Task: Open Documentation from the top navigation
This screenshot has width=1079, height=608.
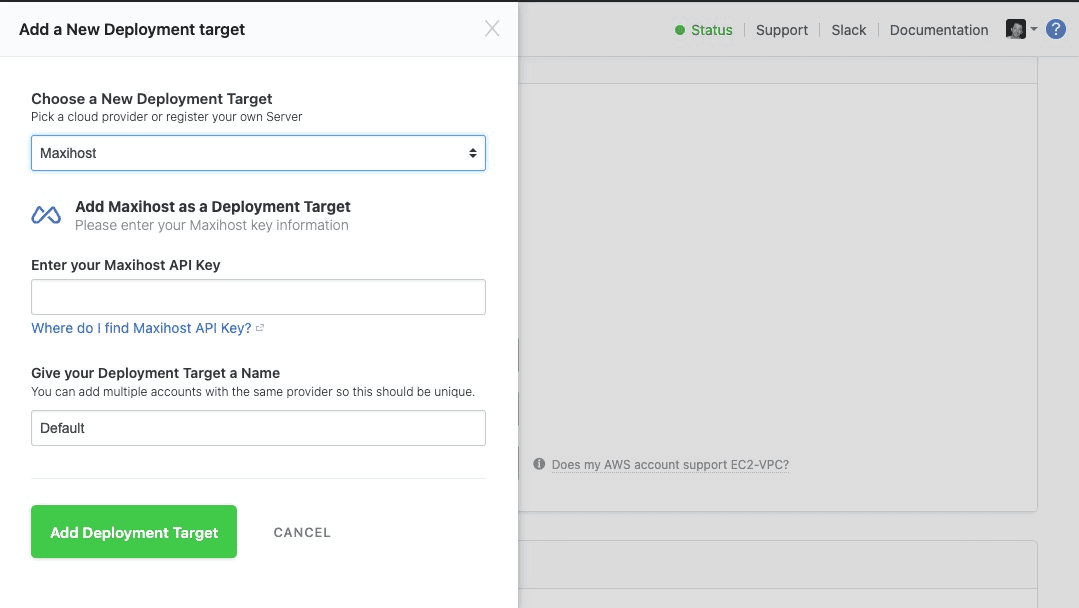Action: click(938, 30)
